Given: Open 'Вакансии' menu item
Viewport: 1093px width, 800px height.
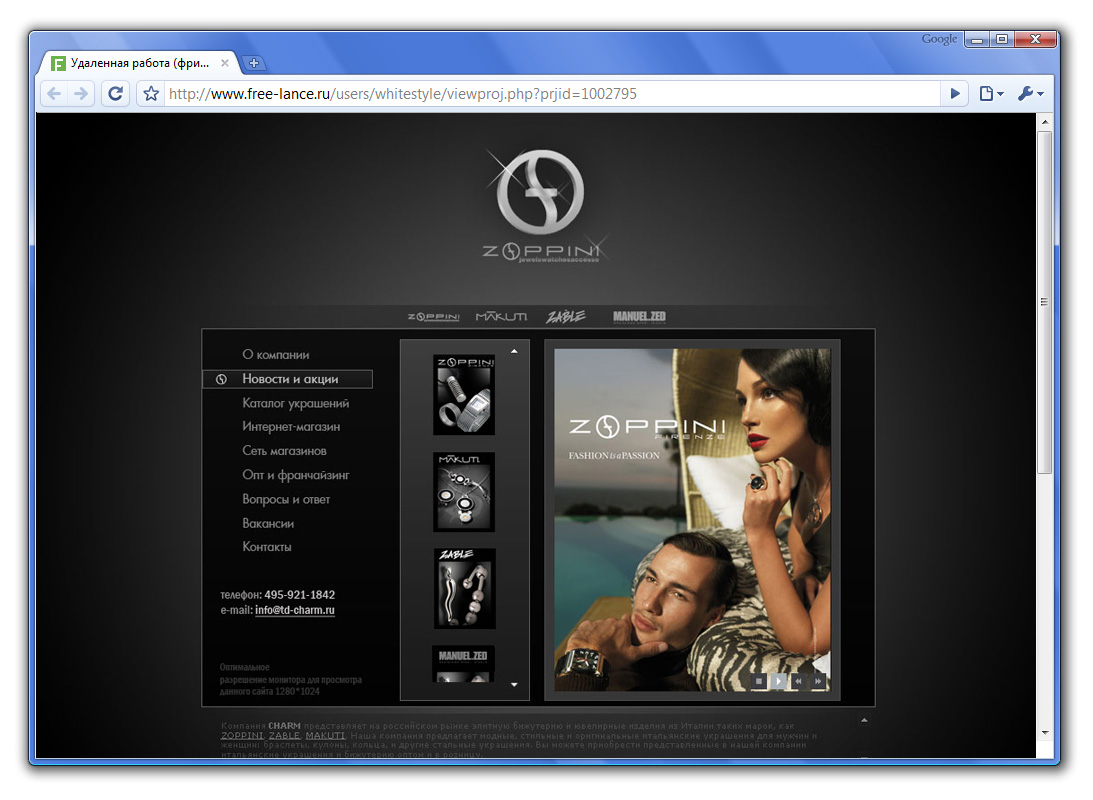Looking at the screenshot, I should pyautogui.click(x=268, y=523).
